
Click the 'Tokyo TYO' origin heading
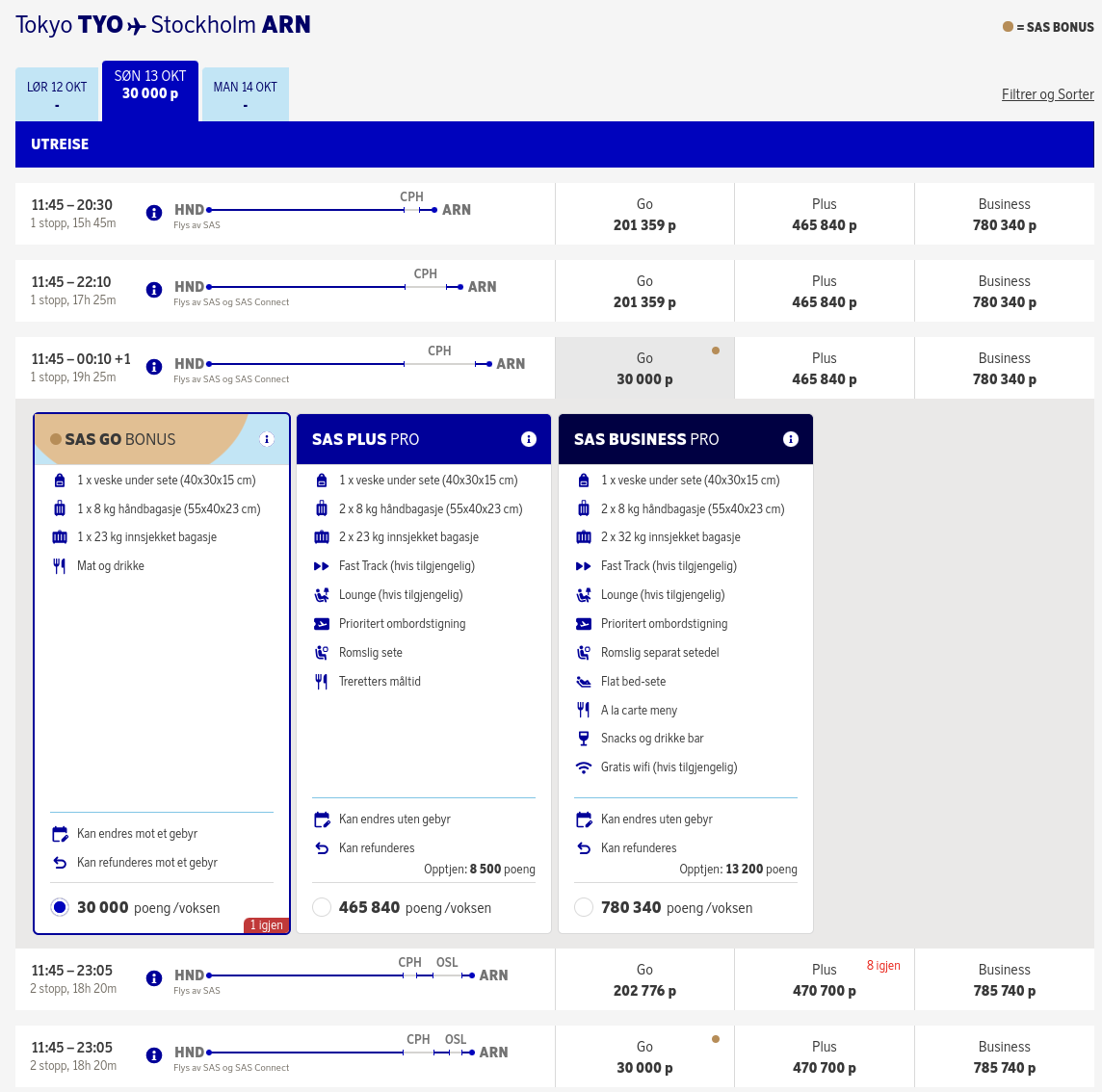pyautogui.click(x=69, y=25)
